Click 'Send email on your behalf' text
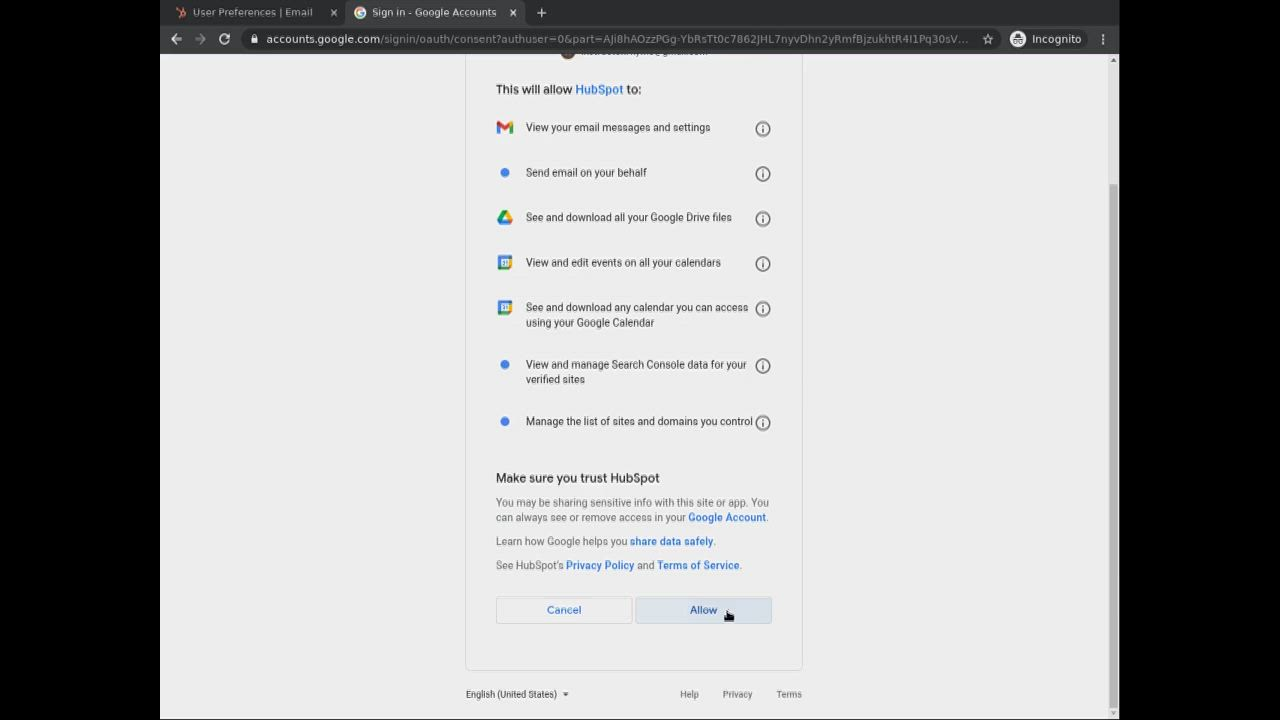The height and width of the screenshot is (720, 1280). [586, 172]
